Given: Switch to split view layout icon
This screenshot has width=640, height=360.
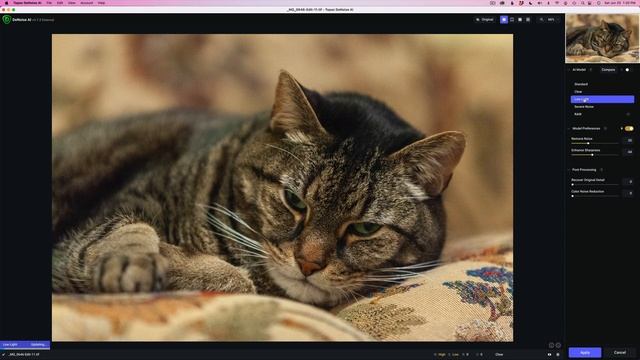Looking at the screenshot, I should click(512, 20).
